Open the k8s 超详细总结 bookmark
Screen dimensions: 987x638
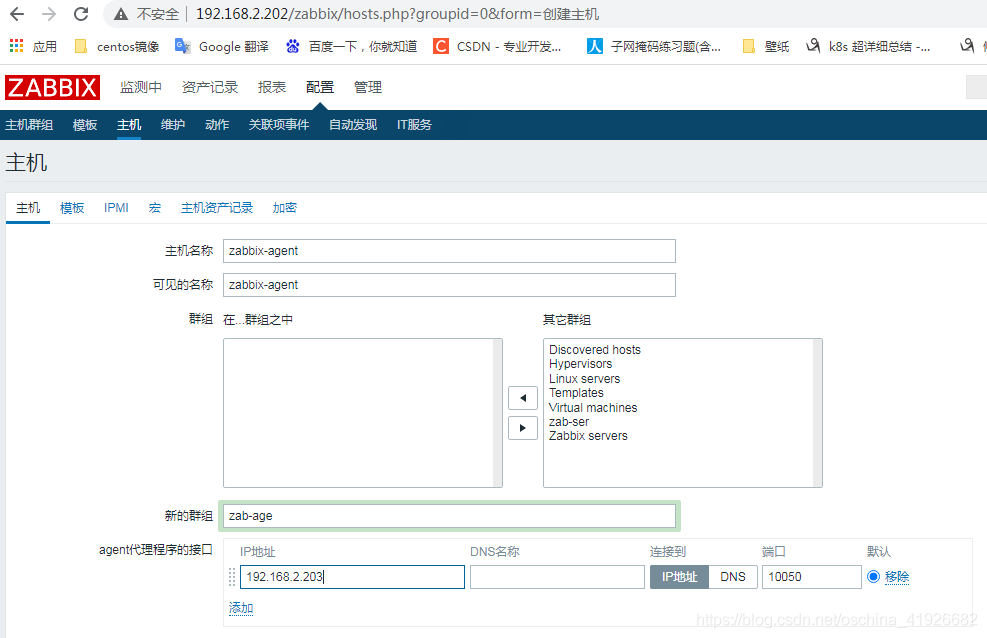868,46
